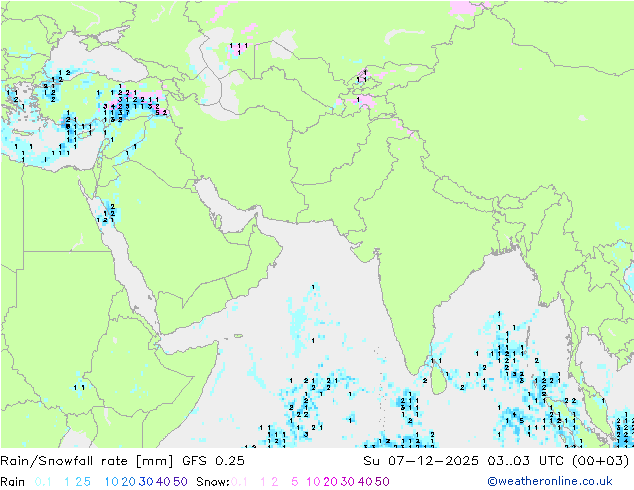The image size is (634, 490).
Task: Pick the snow legend 20 value
Action: pos(330,482)
